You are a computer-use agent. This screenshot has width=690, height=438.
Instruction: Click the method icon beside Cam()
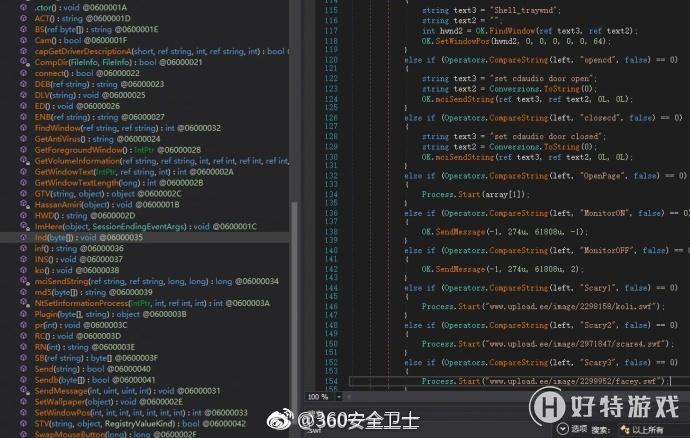tap(23, 40)
